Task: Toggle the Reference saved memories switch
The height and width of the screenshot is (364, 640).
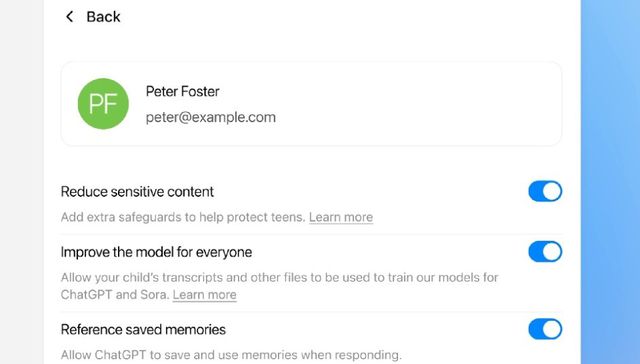Action: (545, 329)
